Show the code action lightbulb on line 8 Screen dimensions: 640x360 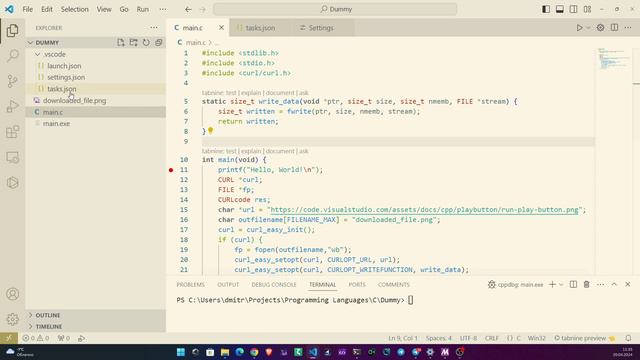pos(211,131)
